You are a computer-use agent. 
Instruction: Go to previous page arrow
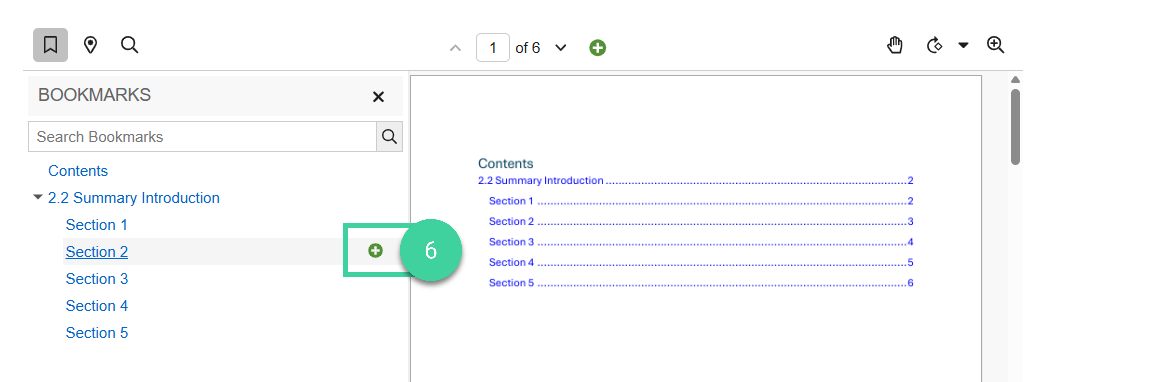click(x=455, y=48)
